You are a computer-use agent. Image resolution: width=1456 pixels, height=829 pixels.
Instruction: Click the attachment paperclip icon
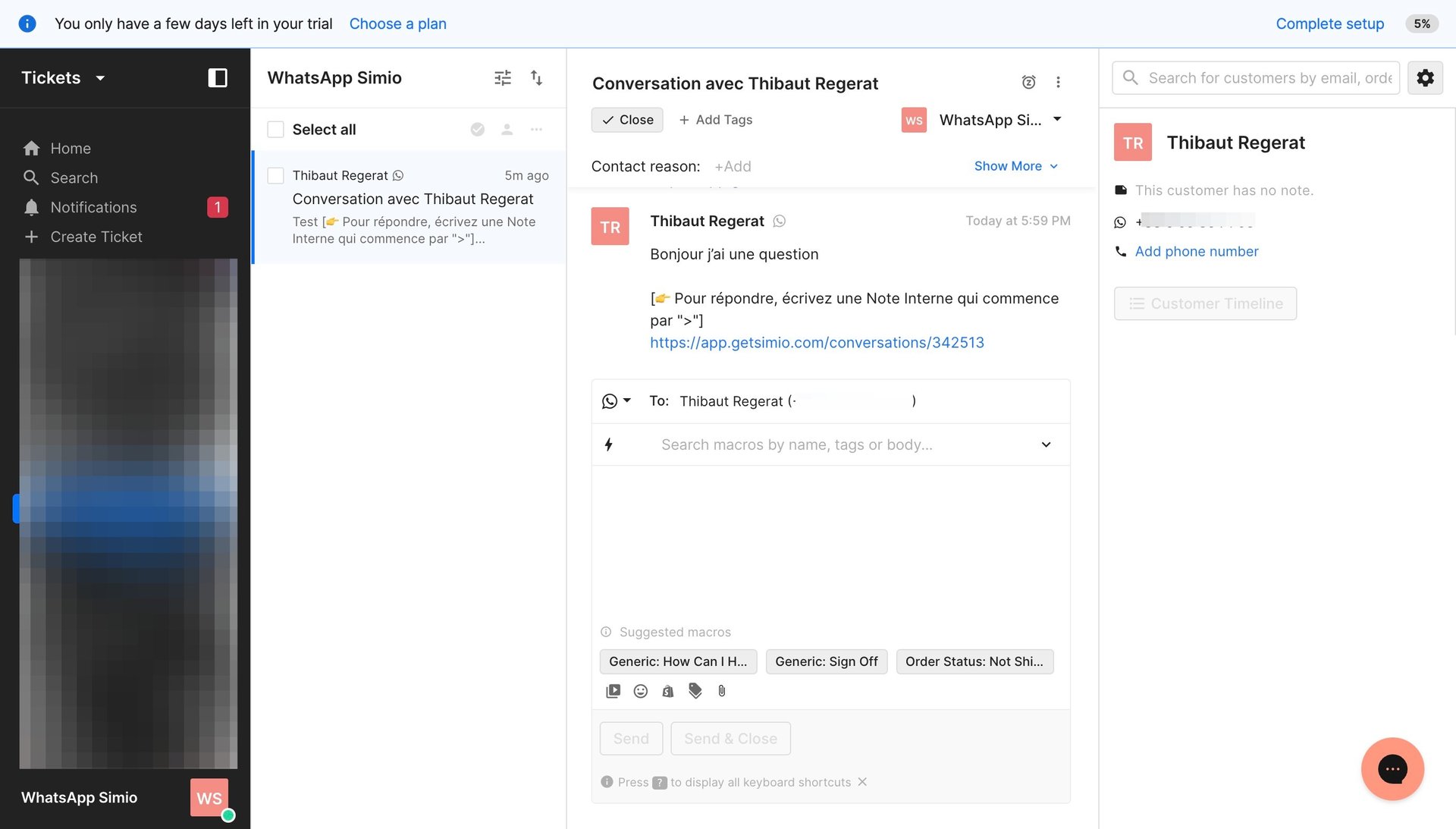coord(722,691)
